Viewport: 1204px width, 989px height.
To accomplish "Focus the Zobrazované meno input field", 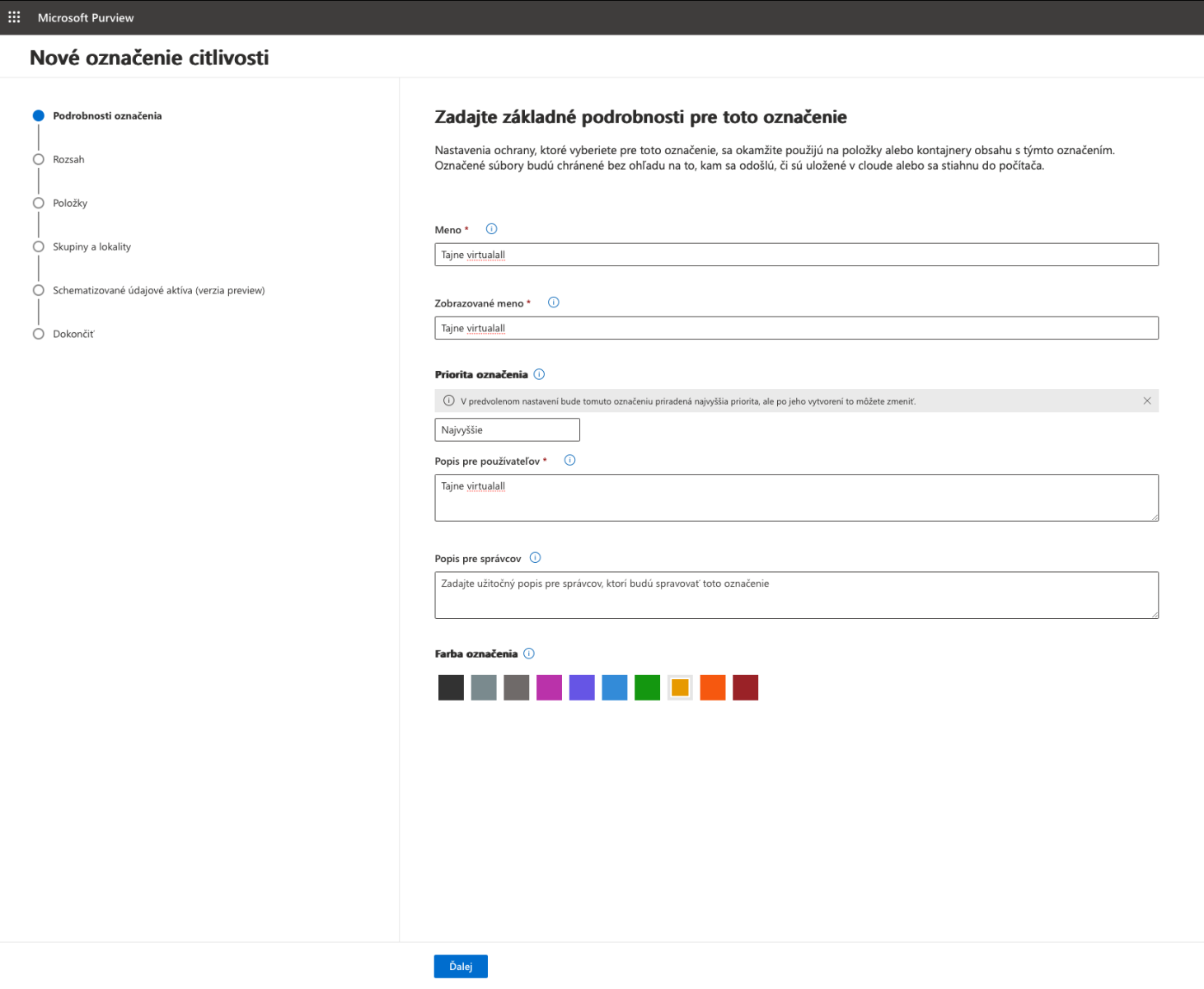I will [796, 328].
